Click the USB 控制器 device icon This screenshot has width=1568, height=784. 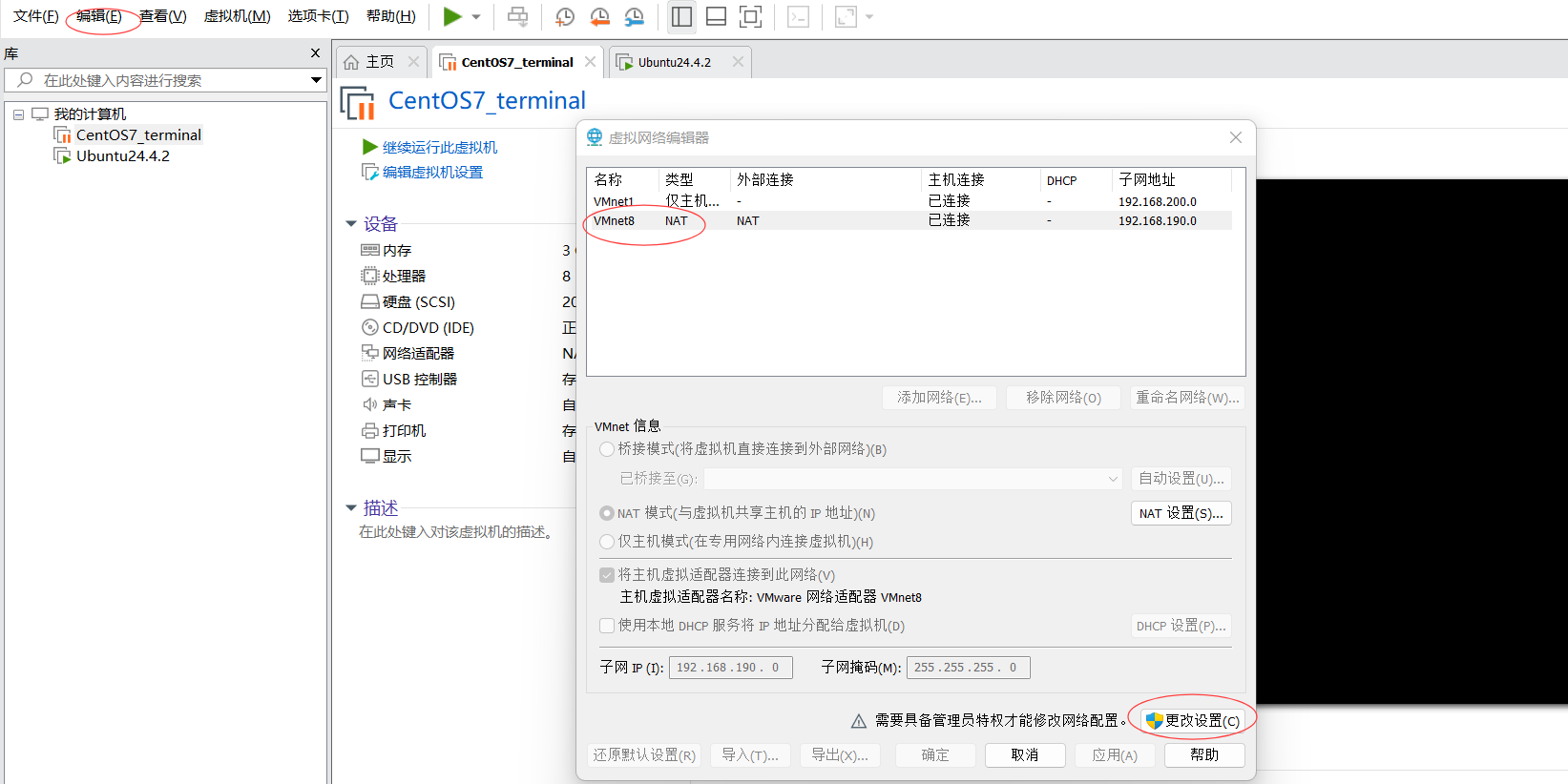[x=370, y=379]
